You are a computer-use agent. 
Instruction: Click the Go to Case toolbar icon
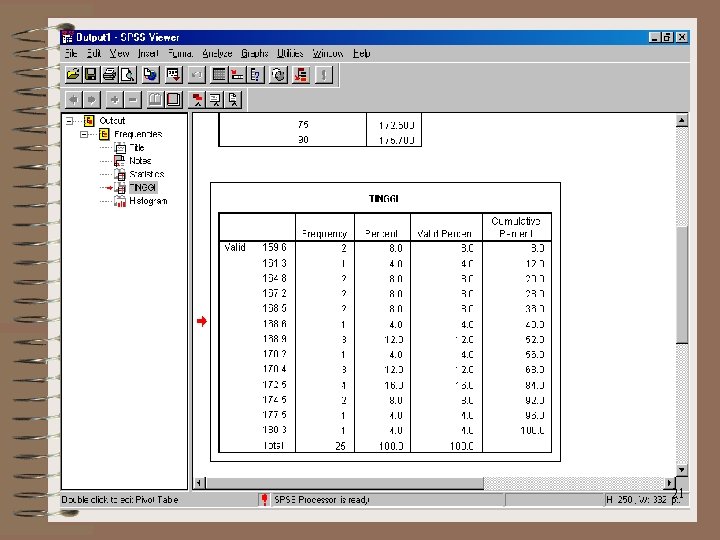click(x=237, y=74)
